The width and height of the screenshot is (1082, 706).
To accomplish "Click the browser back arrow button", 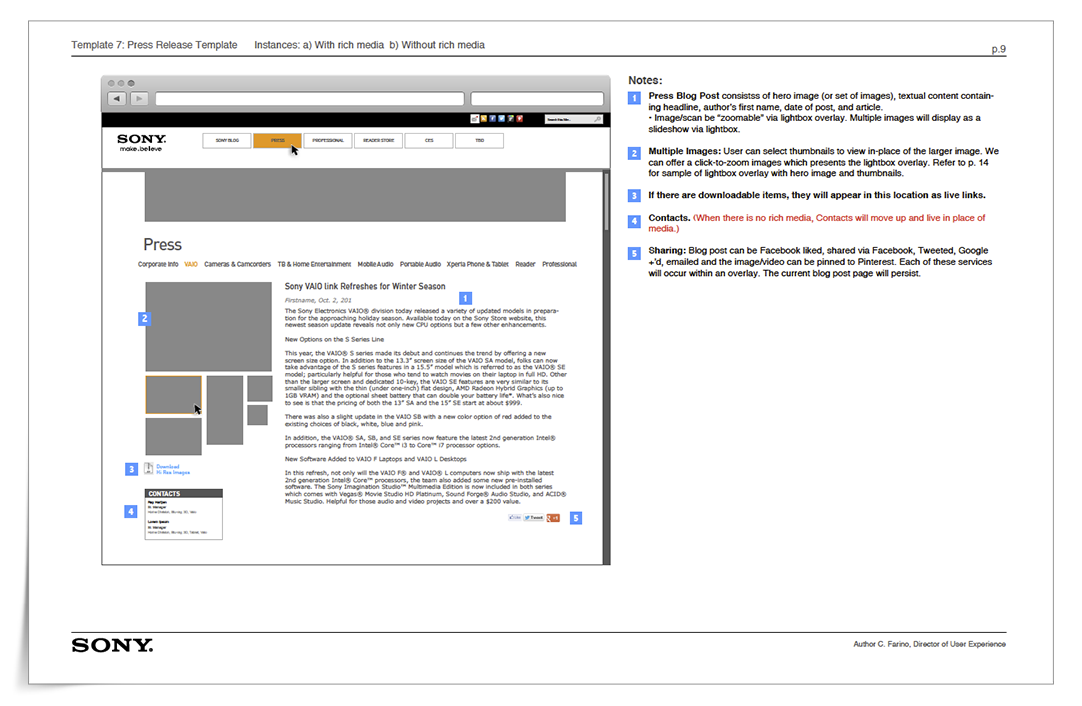I will click(117, 99).
